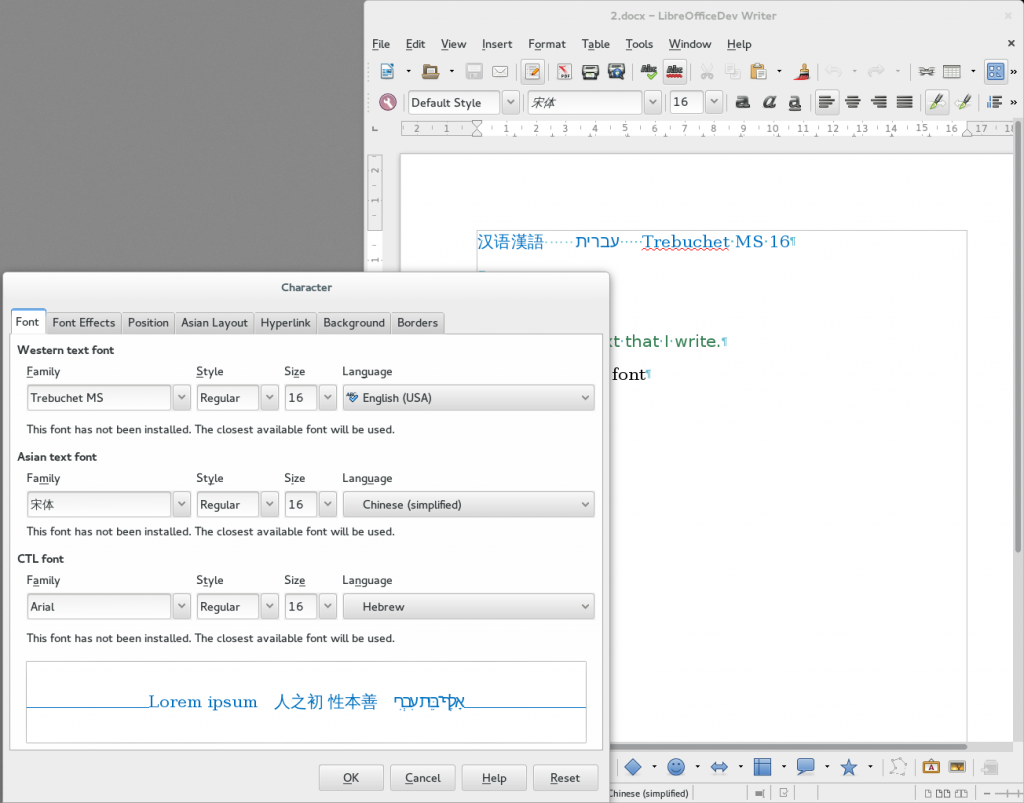Image resolution: width=1024 pixels, height=803 pixels.
Task: Open CTL Language dropdown showing Hebrew
Action: (468, 606)
